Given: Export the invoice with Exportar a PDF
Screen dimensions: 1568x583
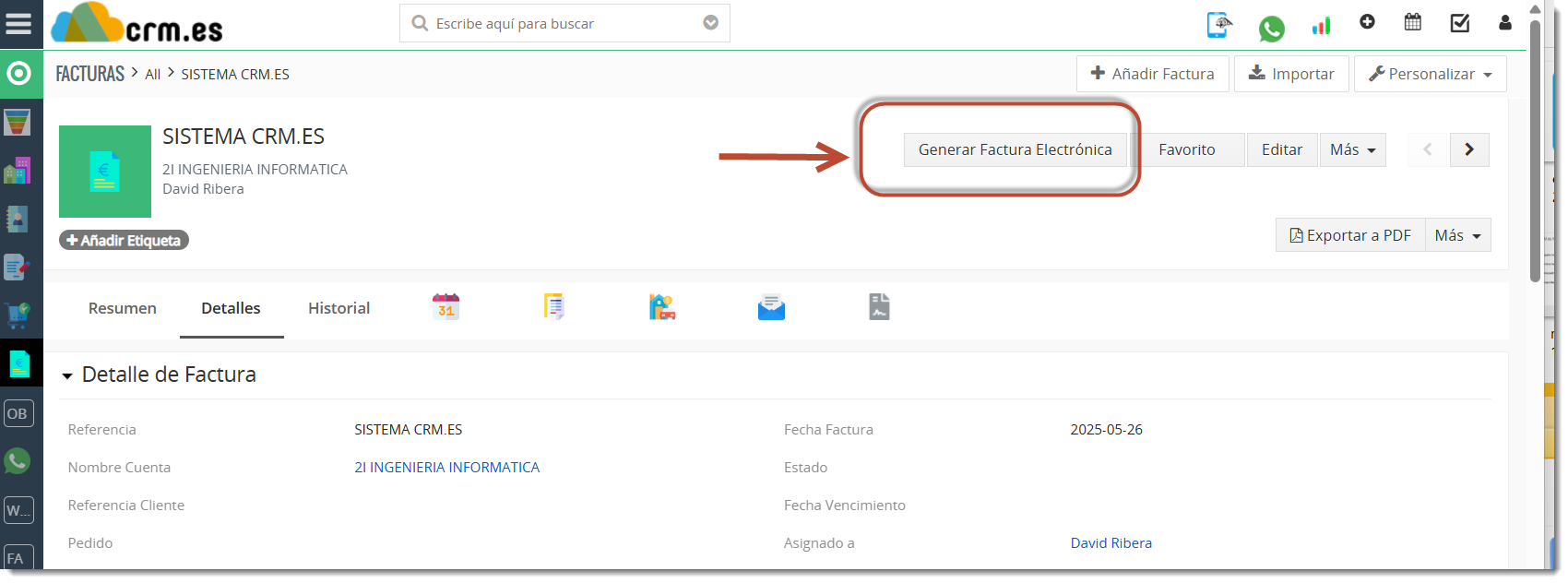Looking at the screenshot, I should coord(1350,235).
